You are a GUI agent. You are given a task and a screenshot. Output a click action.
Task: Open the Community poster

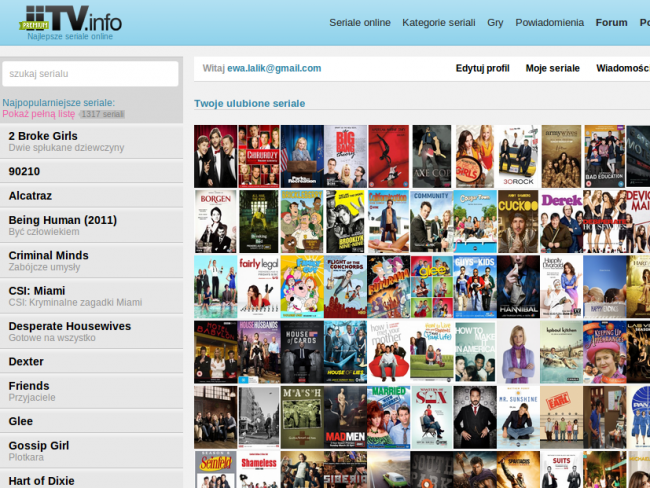pyautogui.click(x=432, y=221)
